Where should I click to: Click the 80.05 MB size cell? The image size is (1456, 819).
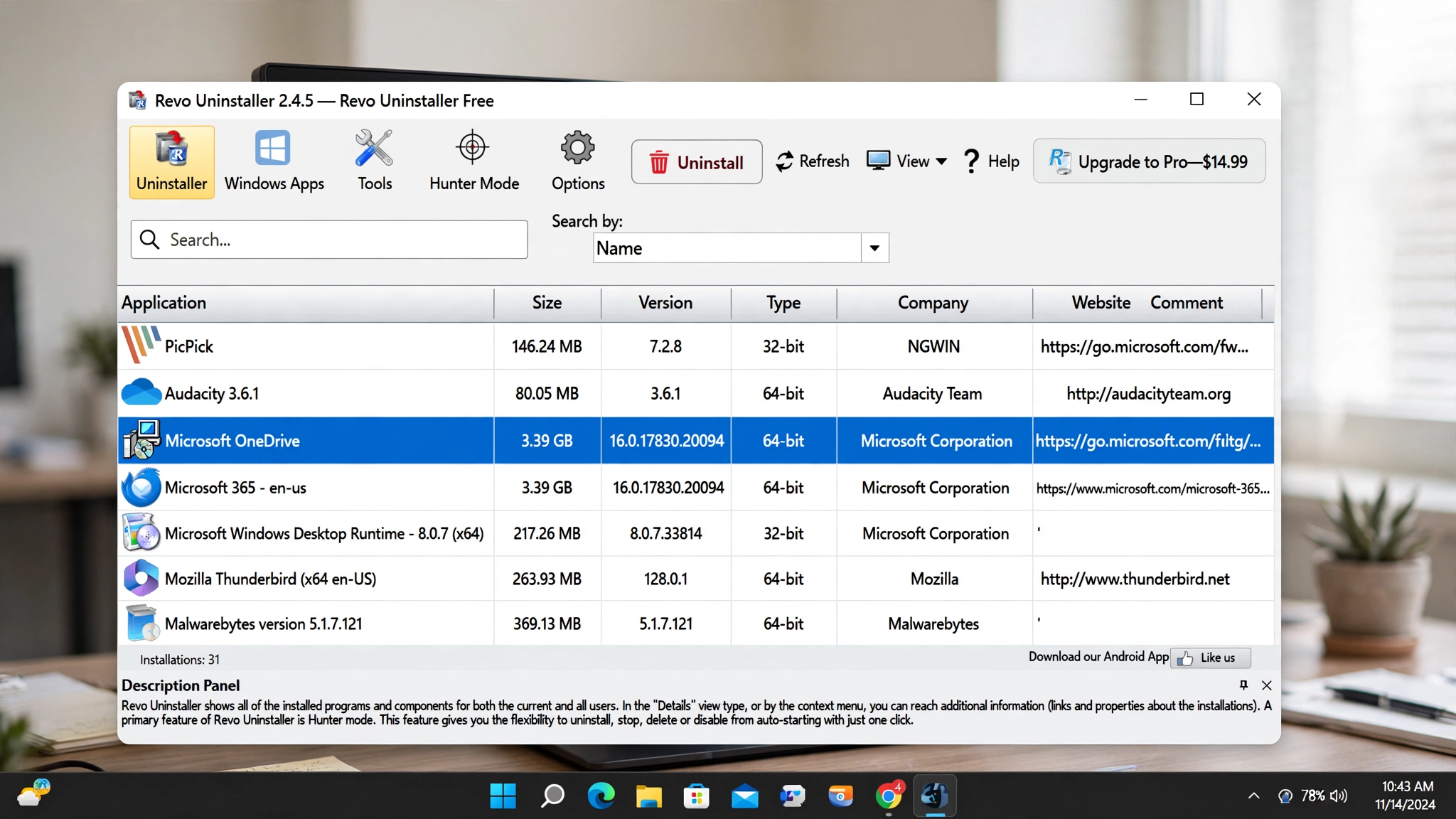pos(547,393)
